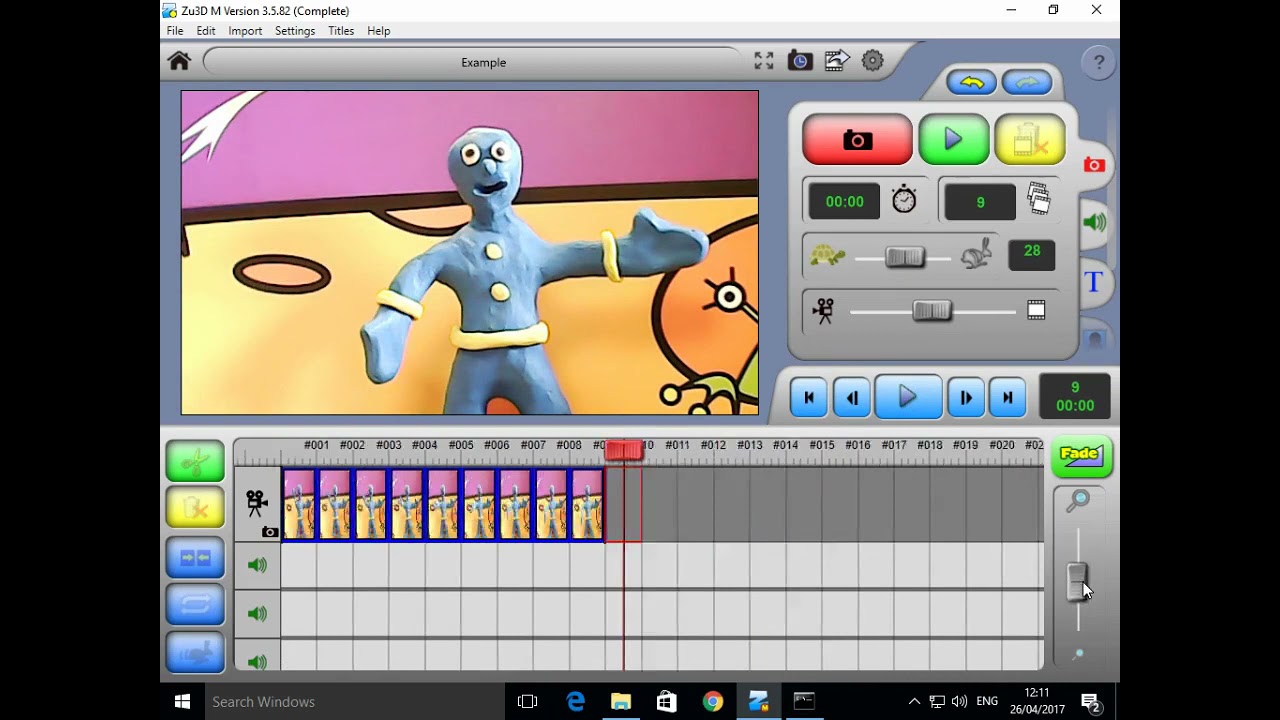The width and height of the screenshot is (1280, 720).
Task: Open the Help menu
Action: [x=379, y=31]
